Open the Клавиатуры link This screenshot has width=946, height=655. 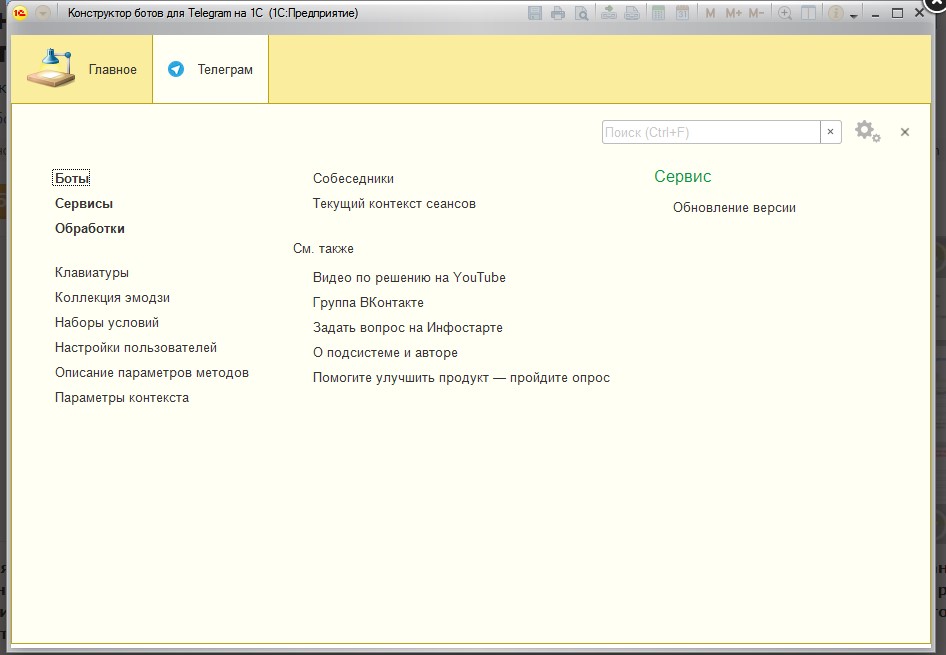point(92,272)
